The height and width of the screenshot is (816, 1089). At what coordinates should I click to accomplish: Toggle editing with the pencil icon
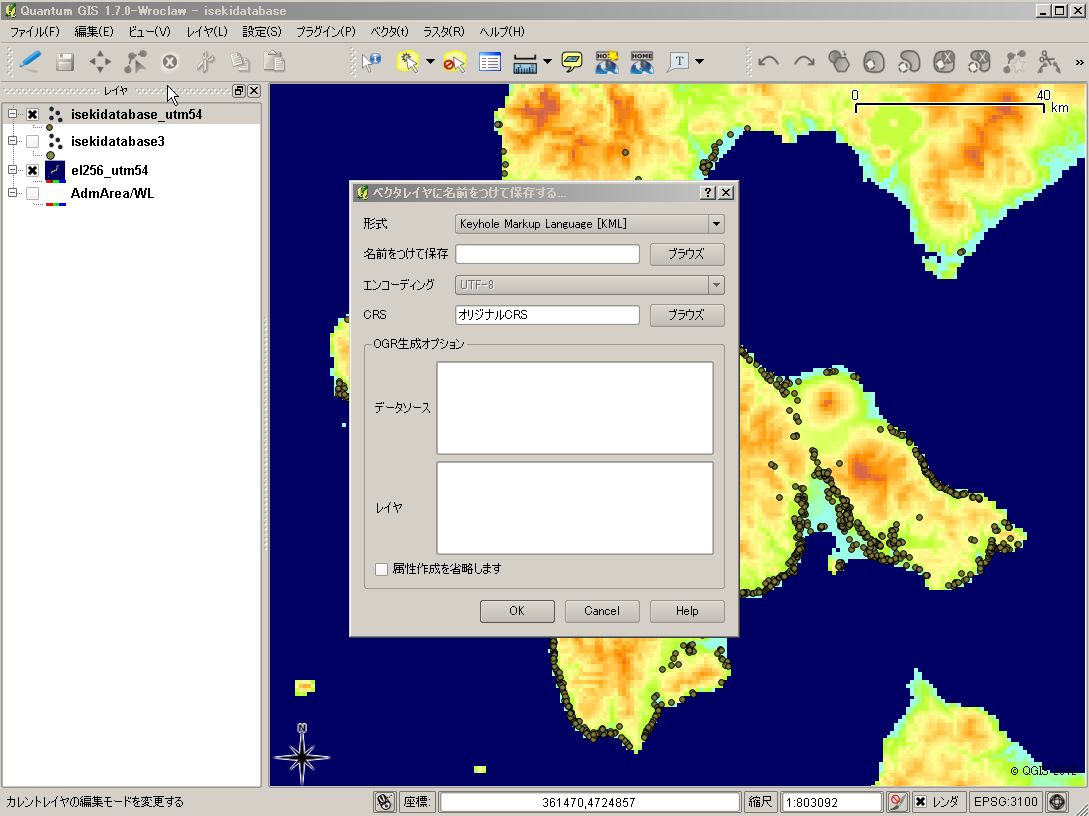(x=30, y=62)
